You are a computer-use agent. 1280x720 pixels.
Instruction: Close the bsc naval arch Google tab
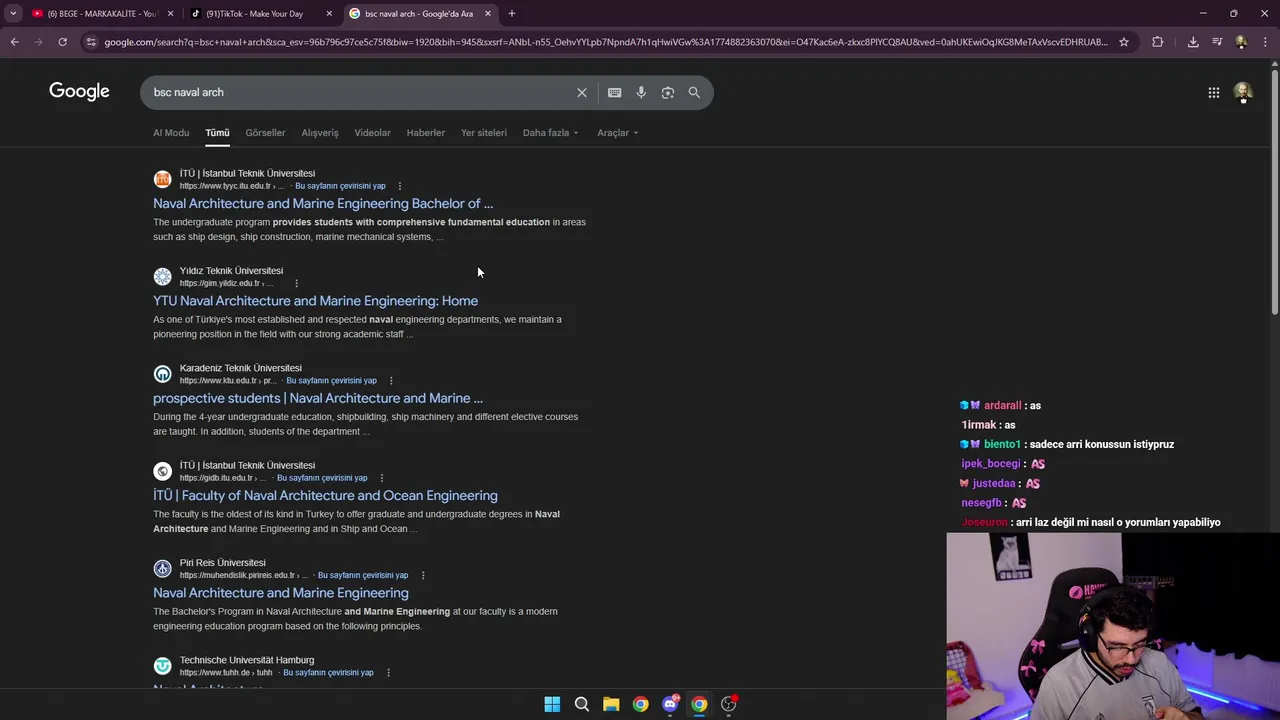pos(488,14)
